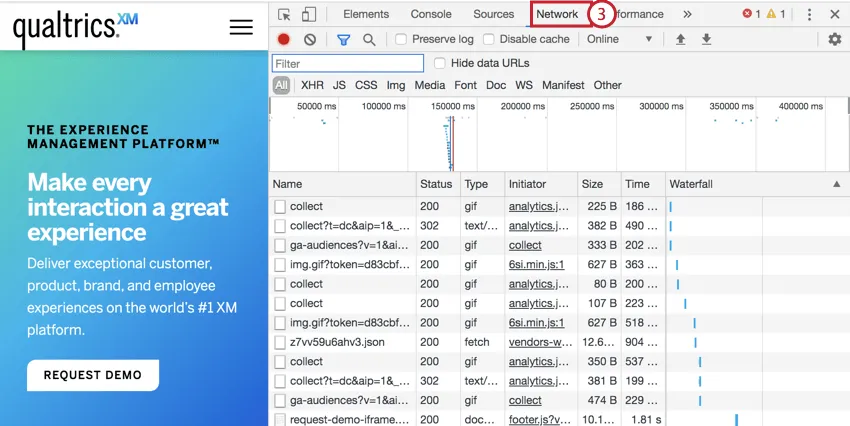The width and height of the screenshot is (850, 426).
Task: Open network settings gear
Action: point(835,39)
